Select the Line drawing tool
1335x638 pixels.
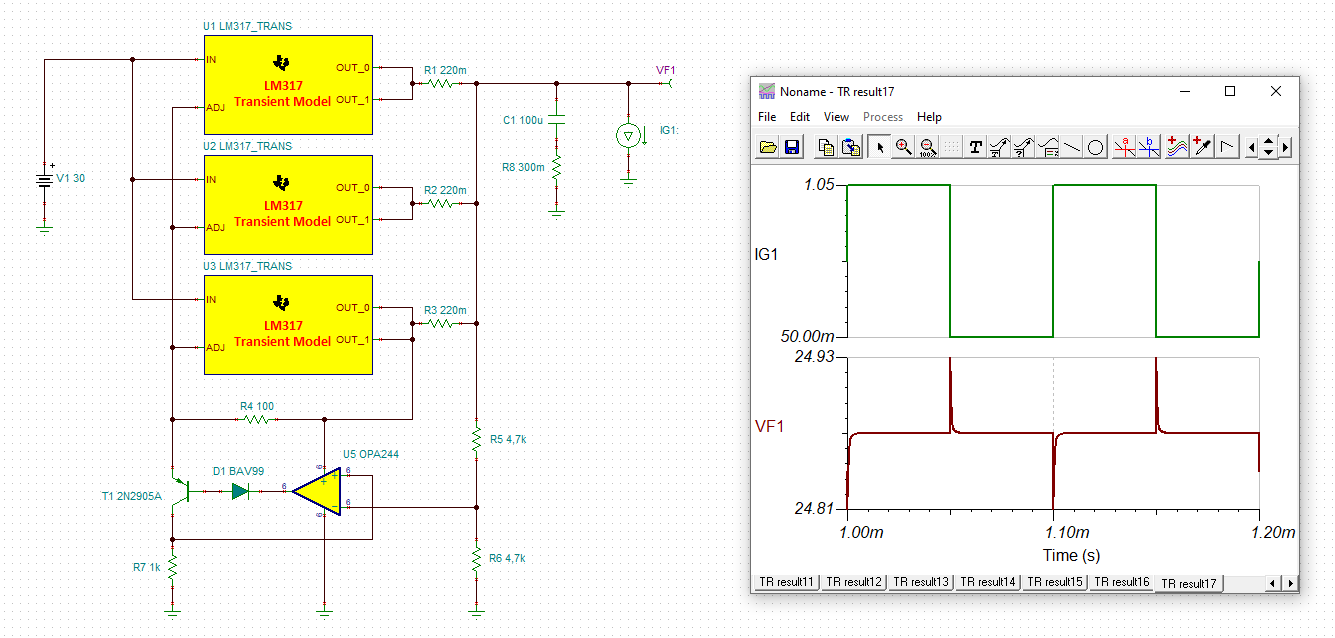(1071, 147)
